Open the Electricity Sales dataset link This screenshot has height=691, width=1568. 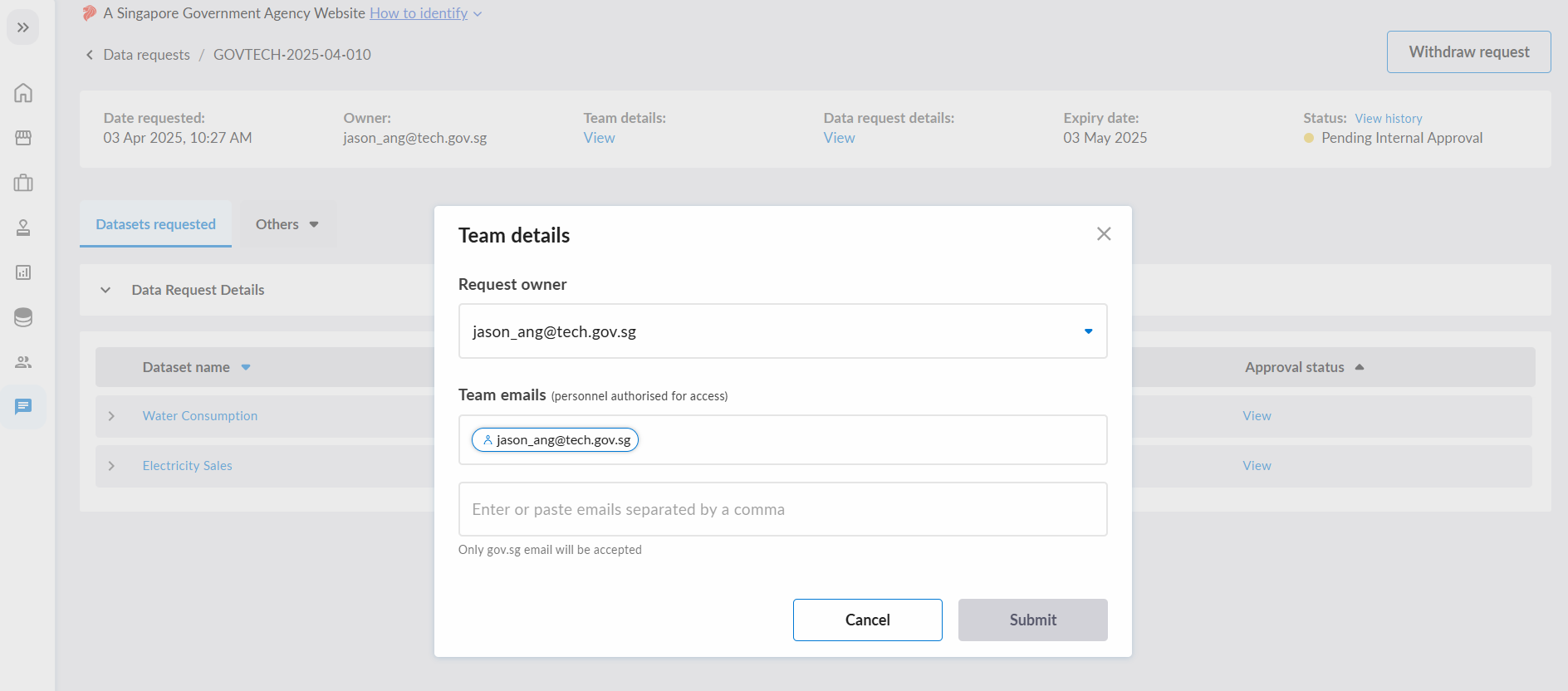coord(187,466)
